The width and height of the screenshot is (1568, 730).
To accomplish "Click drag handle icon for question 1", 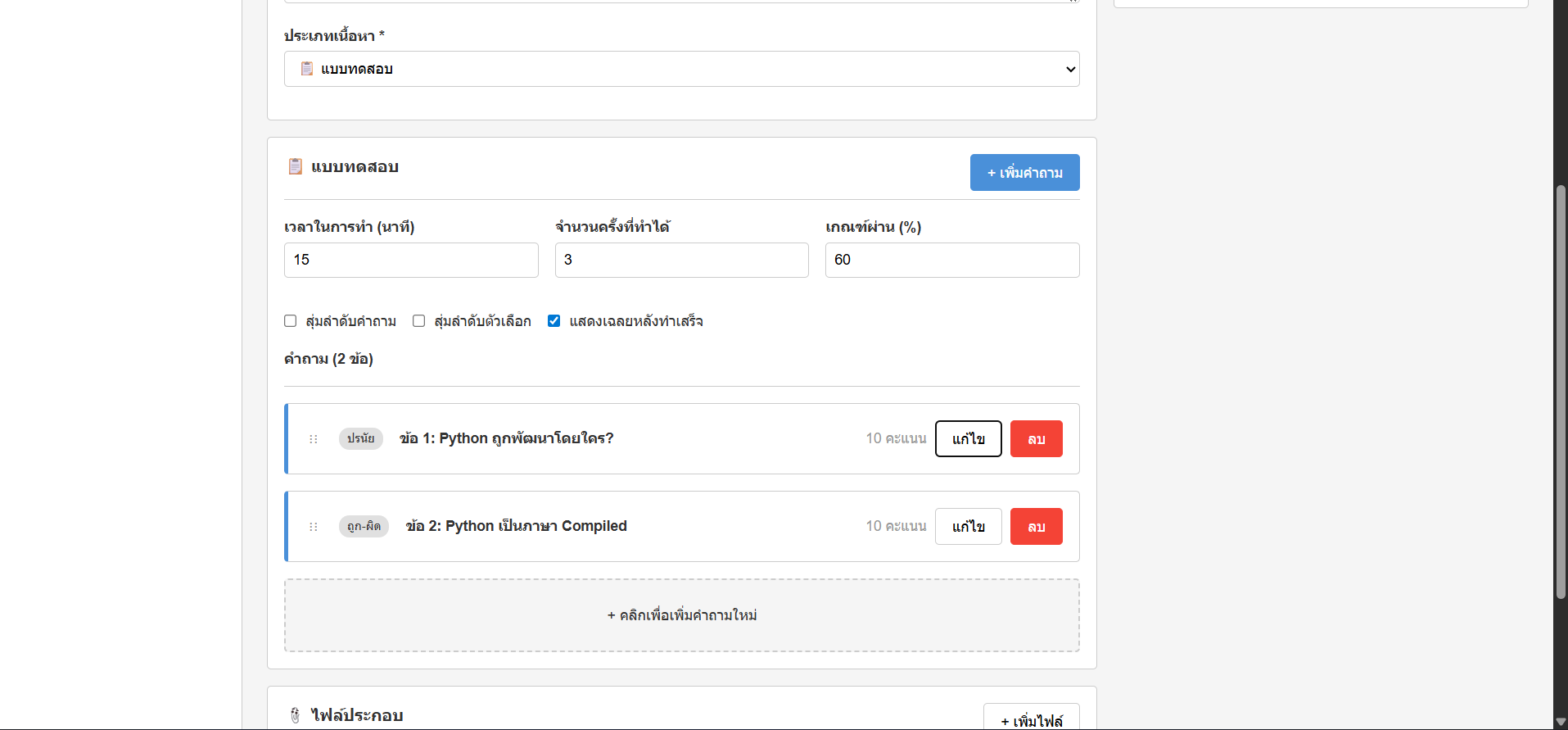I will (x=313, y=439).
